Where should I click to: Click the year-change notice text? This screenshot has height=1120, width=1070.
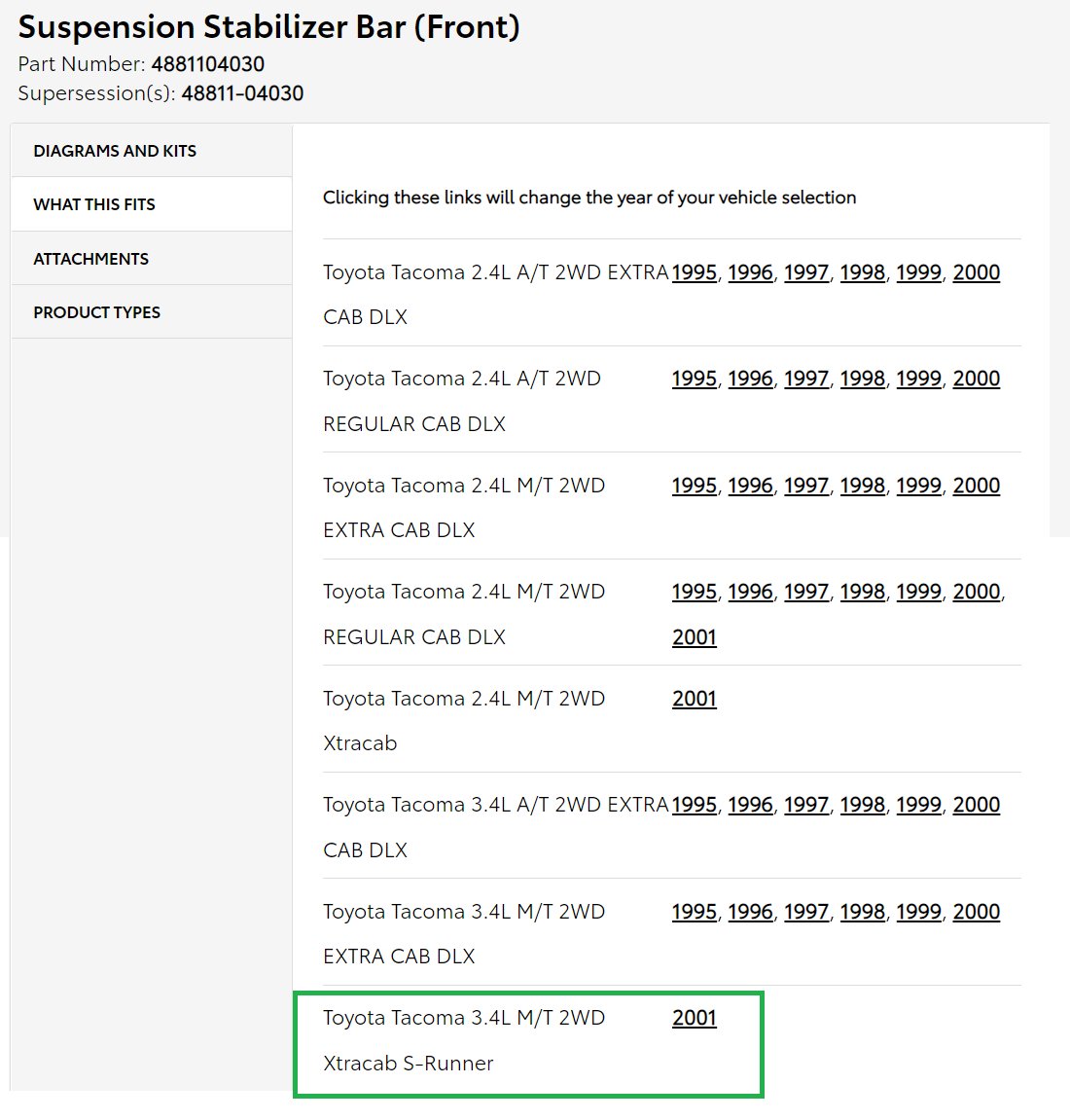point(589,198)
